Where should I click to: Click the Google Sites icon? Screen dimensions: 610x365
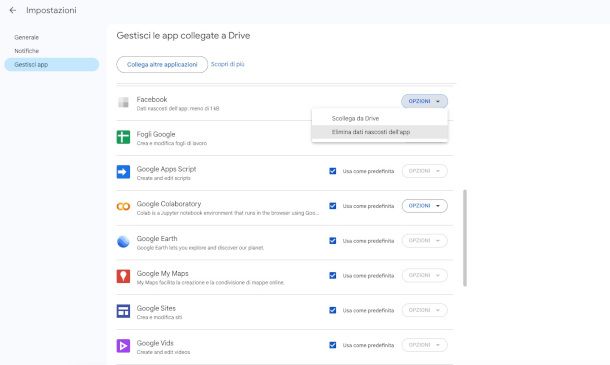point(123,311)
